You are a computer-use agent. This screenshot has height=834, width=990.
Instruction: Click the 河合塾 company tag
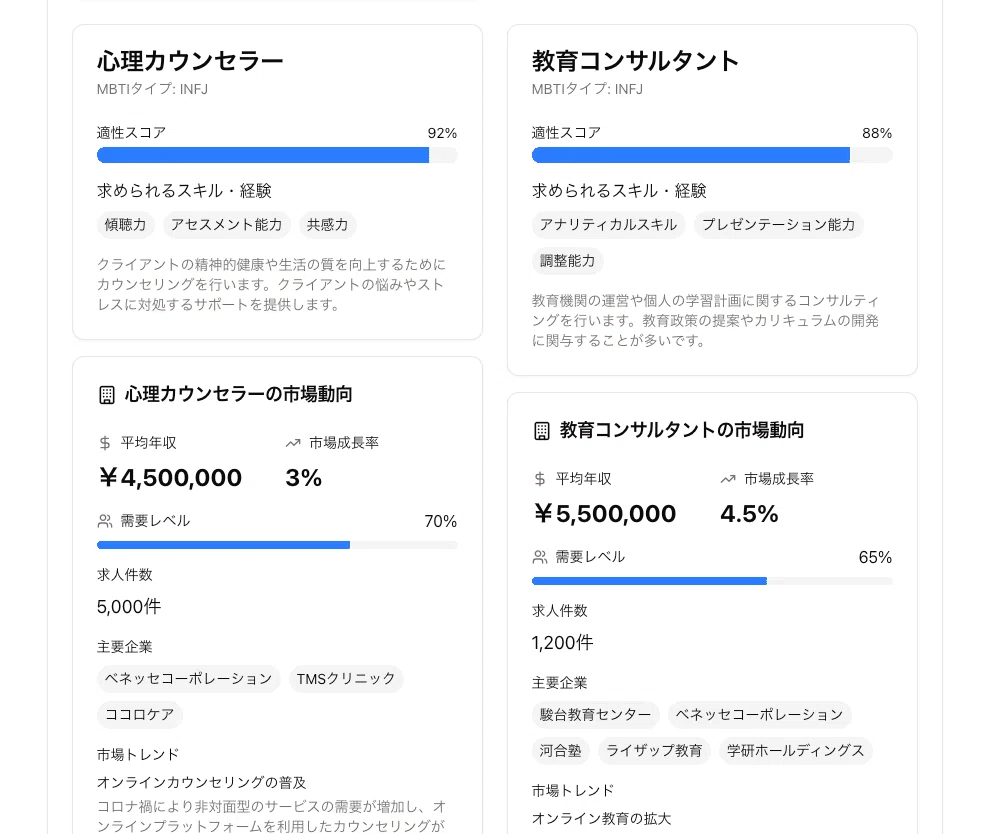click(561, 751)
